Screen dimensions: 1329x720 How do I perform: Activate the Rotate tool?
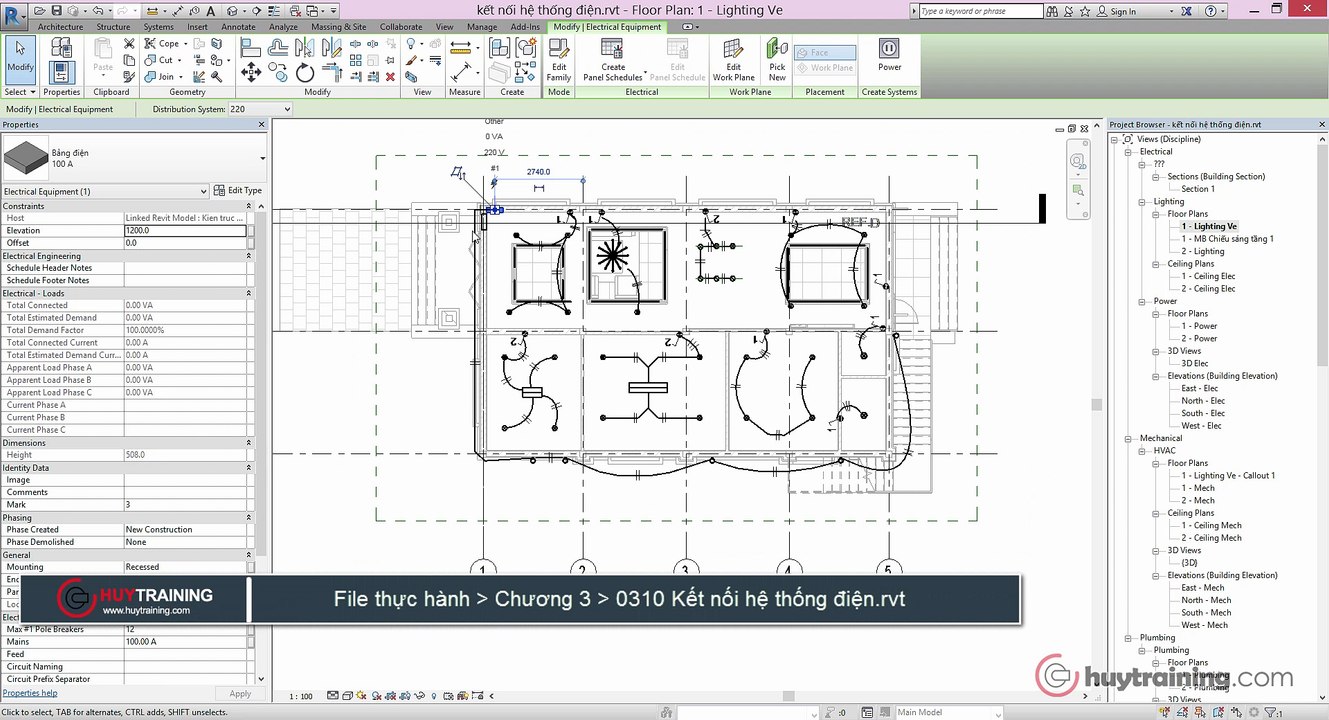(x=305, y=72)
